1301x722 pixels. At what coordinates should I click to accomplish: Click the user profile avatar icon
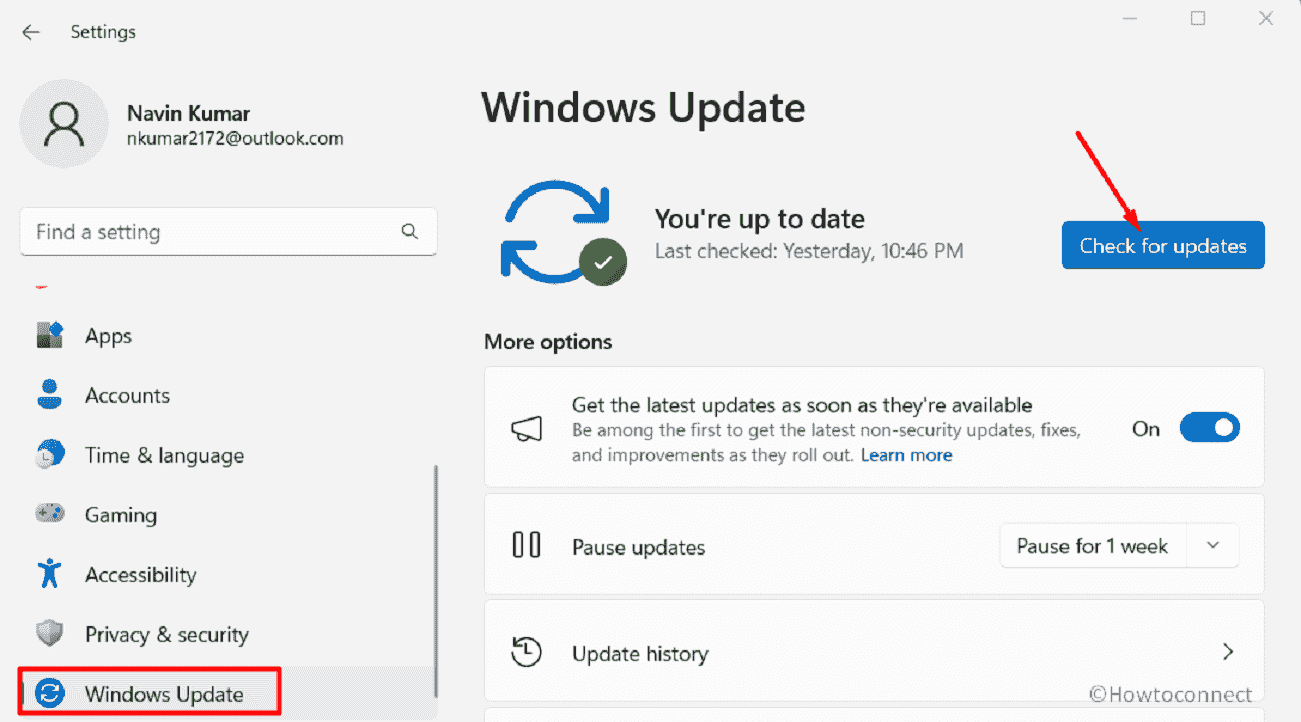point(63,124)
